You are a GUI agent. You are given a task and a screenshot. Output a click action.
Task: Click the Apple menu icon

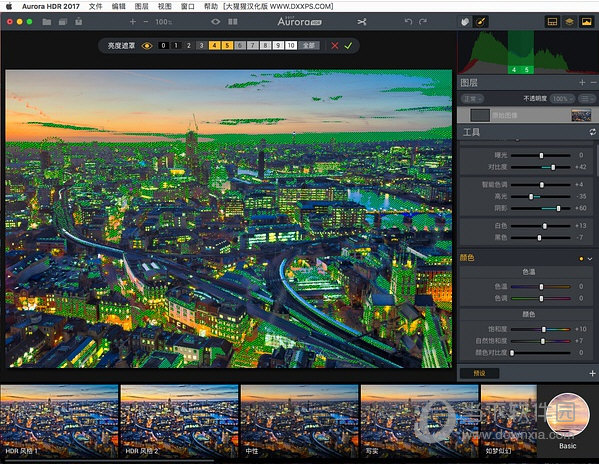[9, 6]
